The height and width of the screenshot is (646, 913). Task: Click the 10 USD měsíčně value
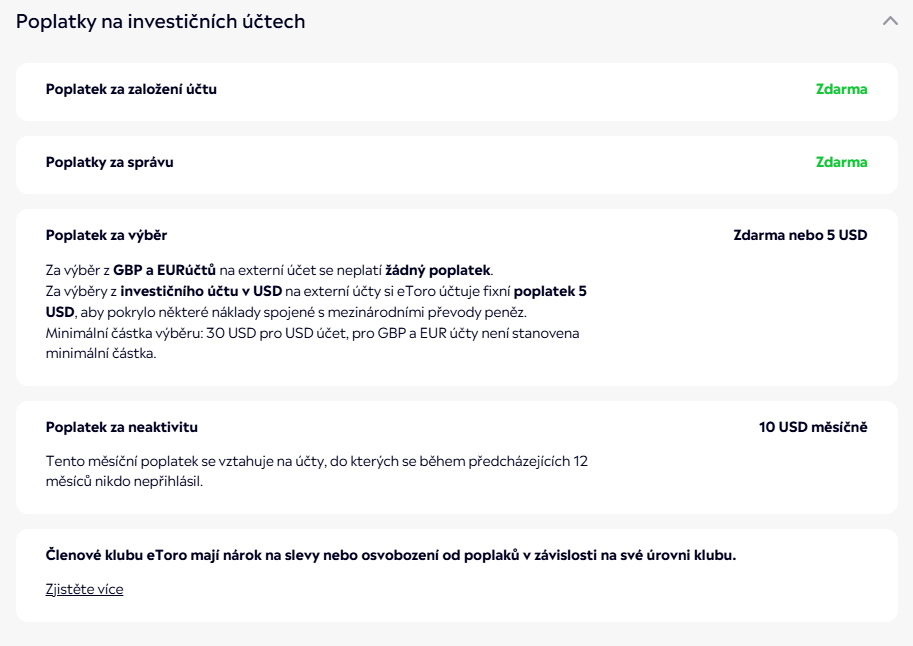click(813, 427)
